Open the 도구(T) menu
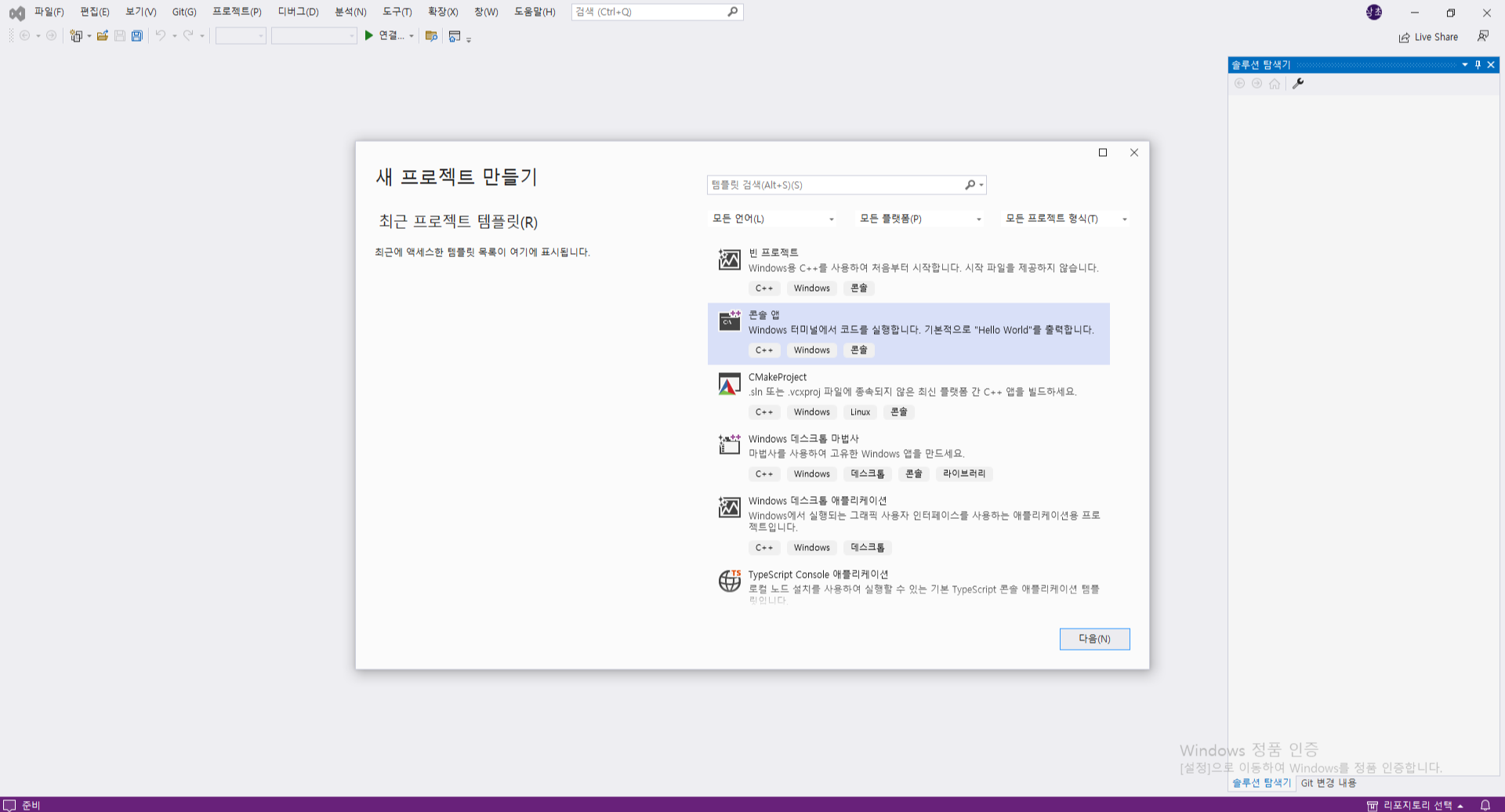 [397, 12]
